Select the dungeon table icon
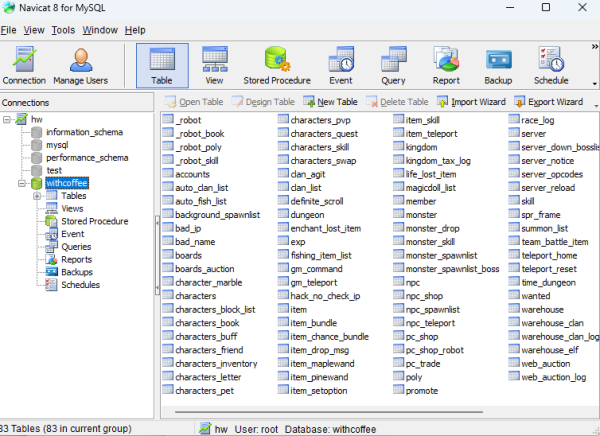Image resolution: width=600 pixels, height=436 pixels. (x=283, y=214)
